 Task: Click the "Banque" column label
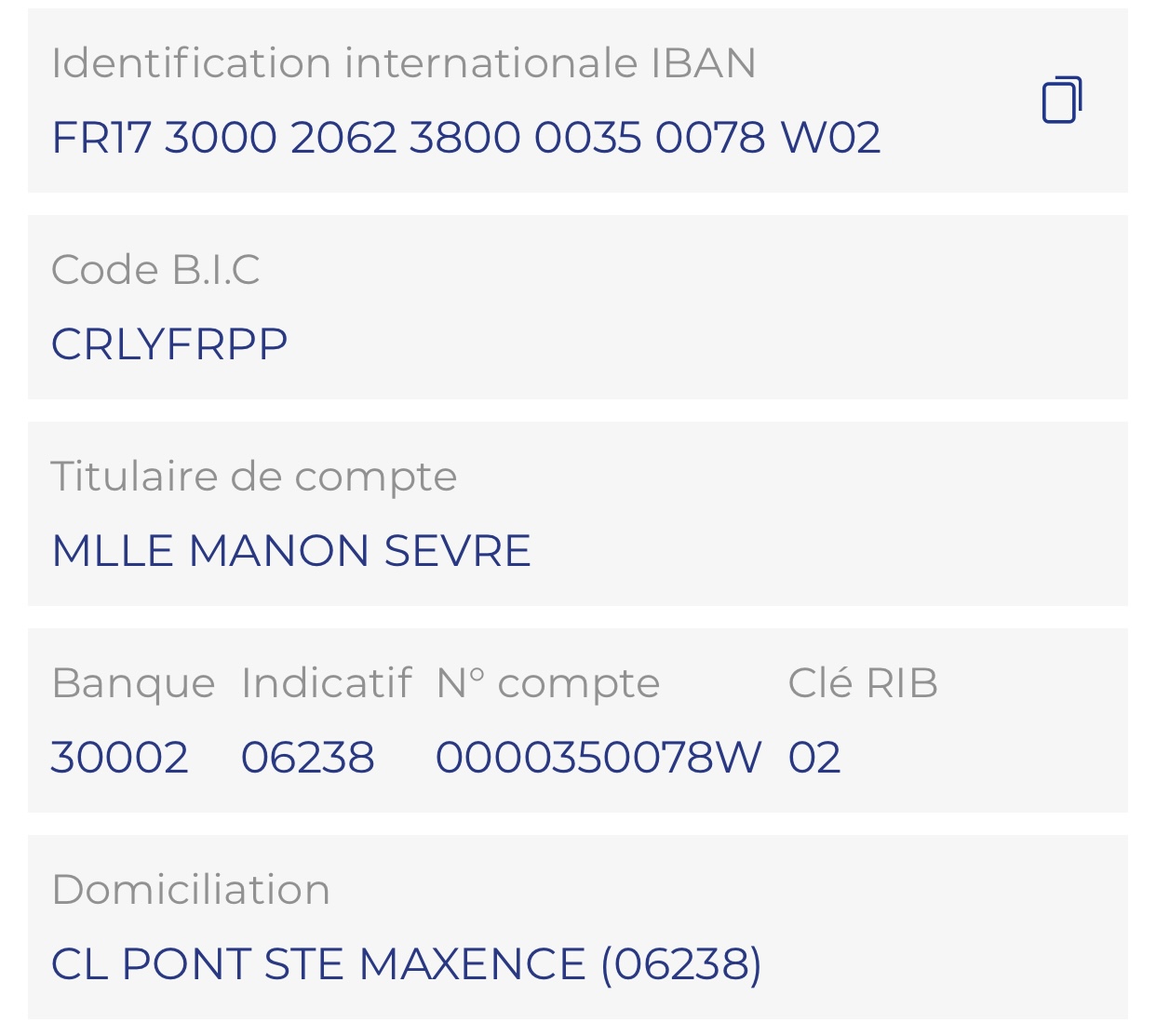133,683
